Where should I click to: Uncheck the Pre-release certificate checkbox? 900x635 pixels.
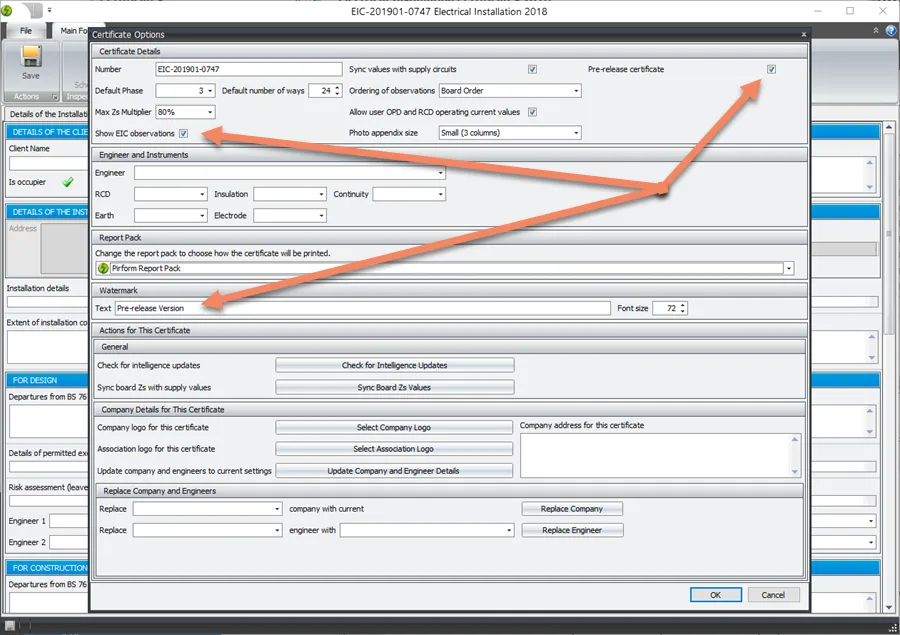coord(771,69)
